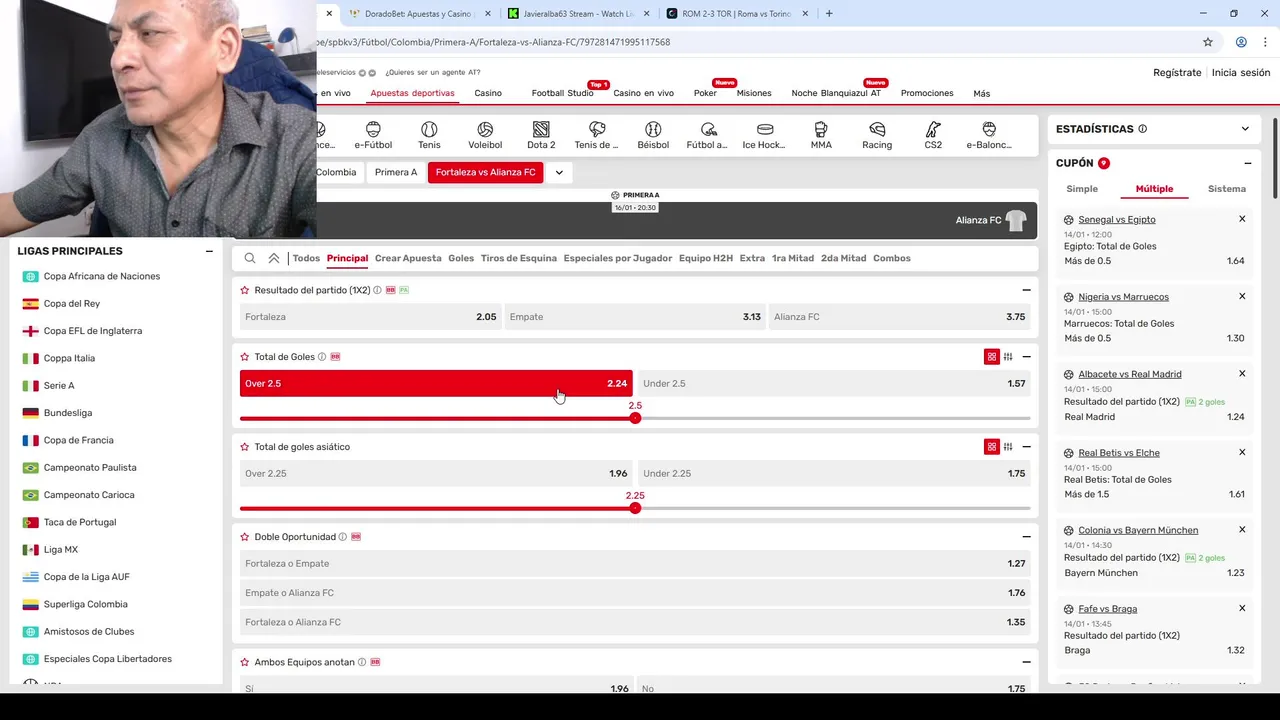
Task: Remove Albacete vs Real Madrid selection
Action: click(x=1242, y=374)
